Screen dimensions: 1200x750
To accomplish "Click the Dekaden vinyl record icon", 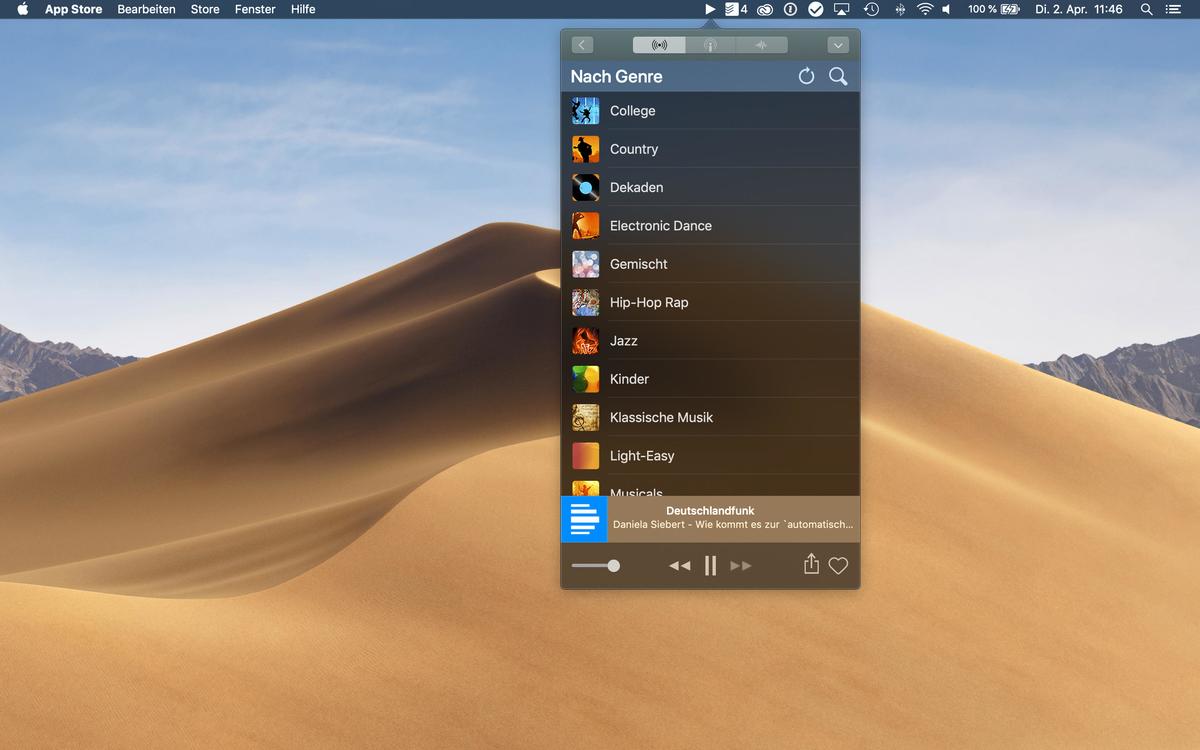I will tap(586, 187).
